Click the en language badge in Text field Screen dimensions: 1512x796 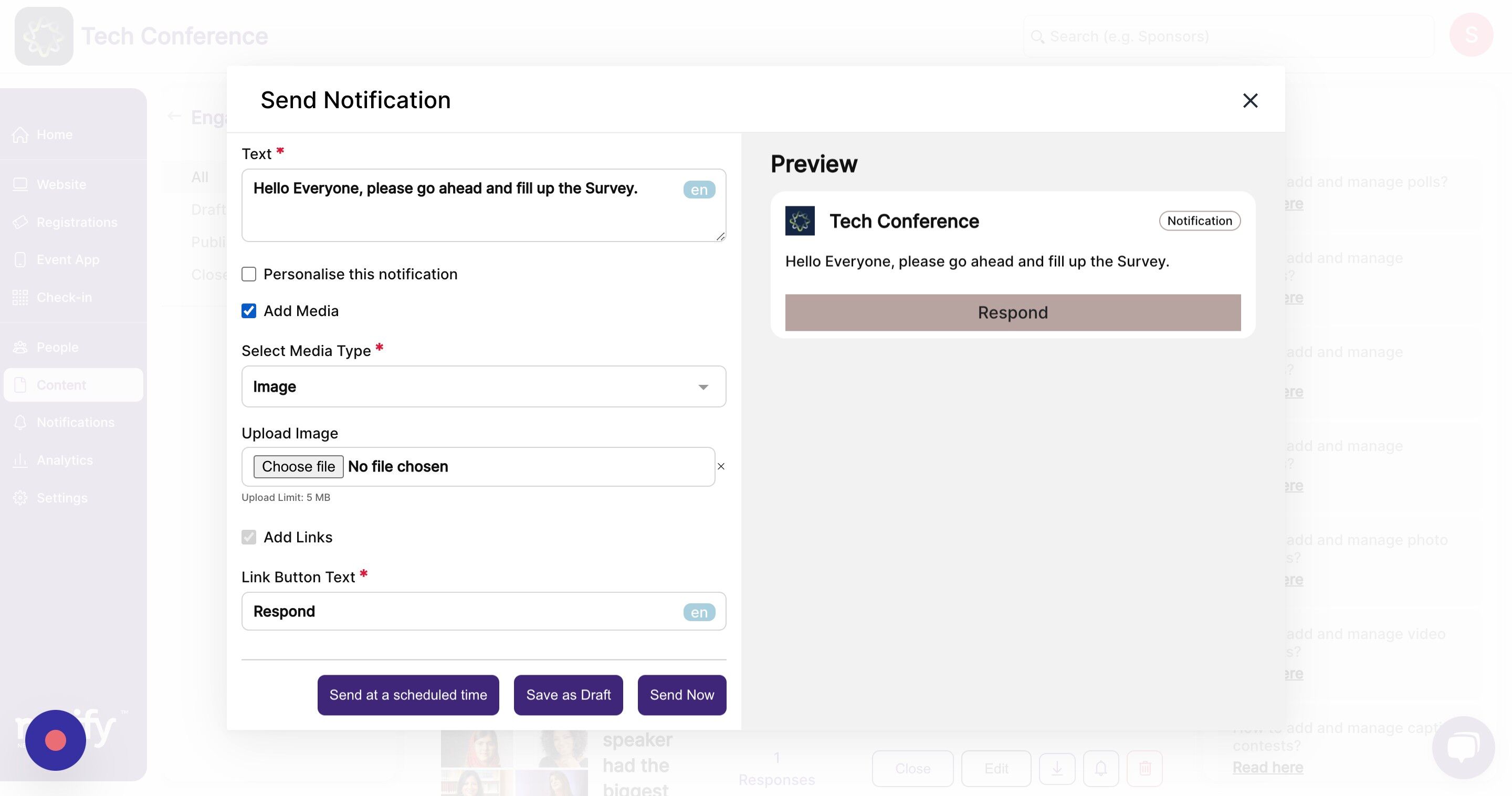click(698, 190)
